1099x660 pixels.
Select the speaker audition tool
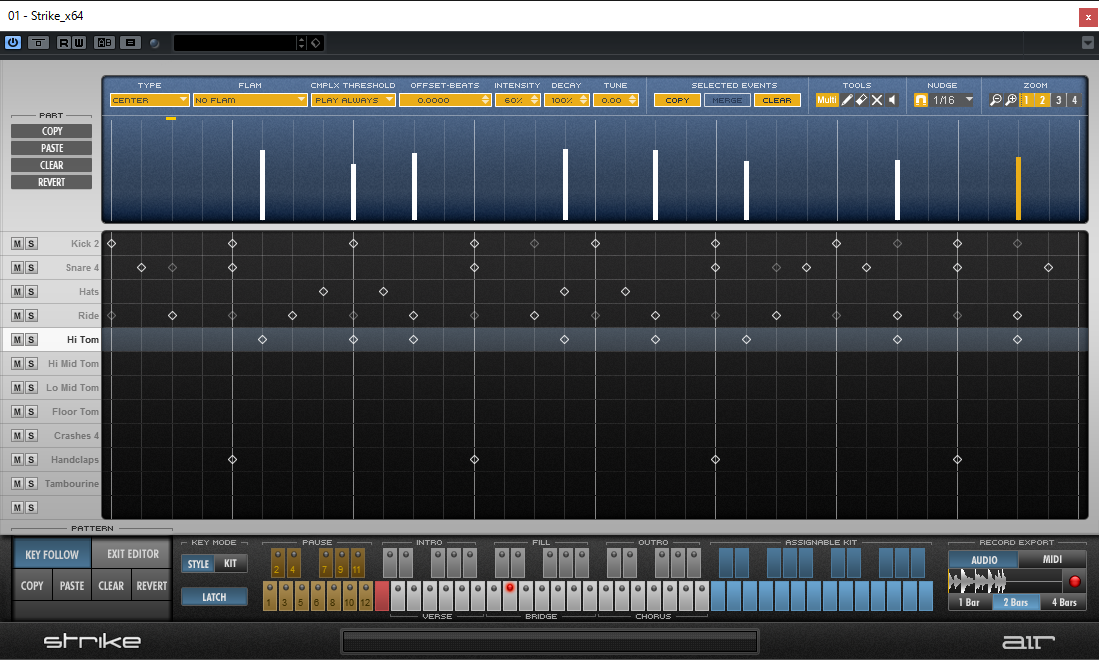[x=892, y=100]
